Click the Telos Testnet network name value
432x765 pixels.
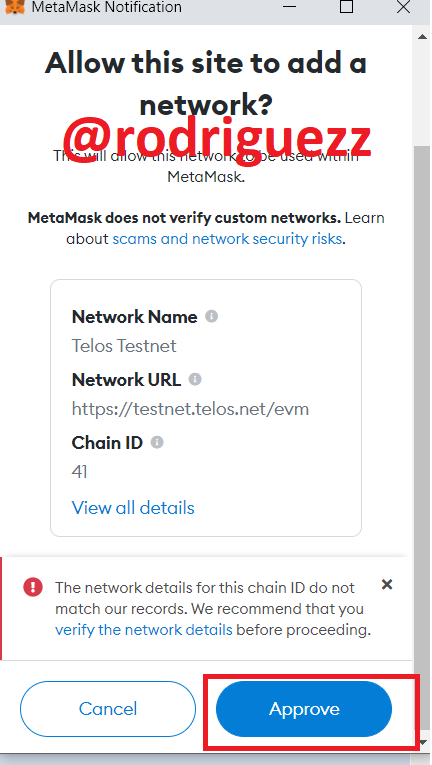124,346
